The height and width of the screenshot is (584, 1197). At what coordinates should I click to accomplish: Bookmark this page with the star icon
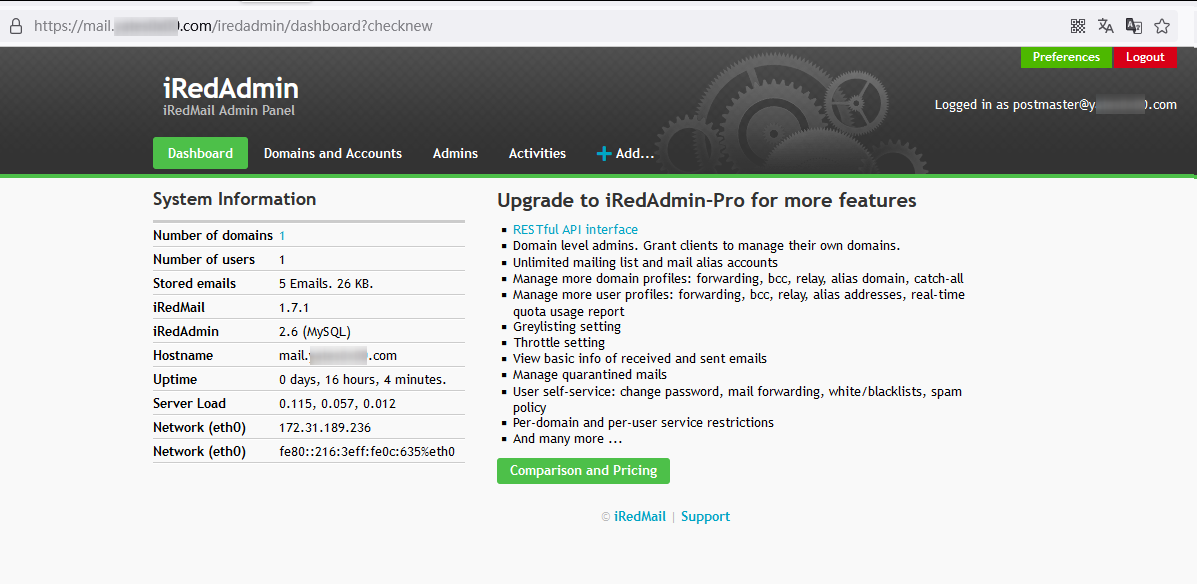tap(1162, 26)
